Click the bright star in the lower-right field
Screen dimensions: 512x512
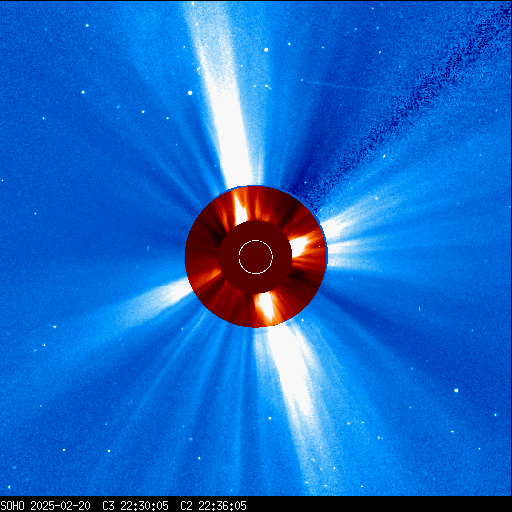pos(456,390)
